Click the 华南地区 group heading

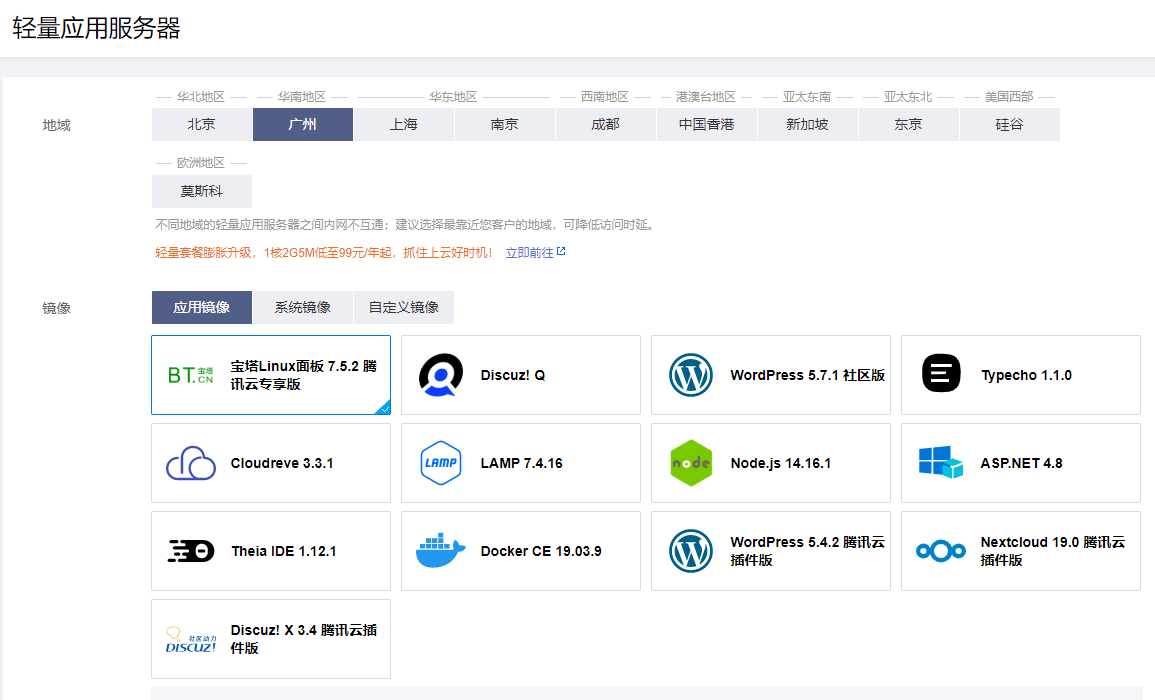301,97
